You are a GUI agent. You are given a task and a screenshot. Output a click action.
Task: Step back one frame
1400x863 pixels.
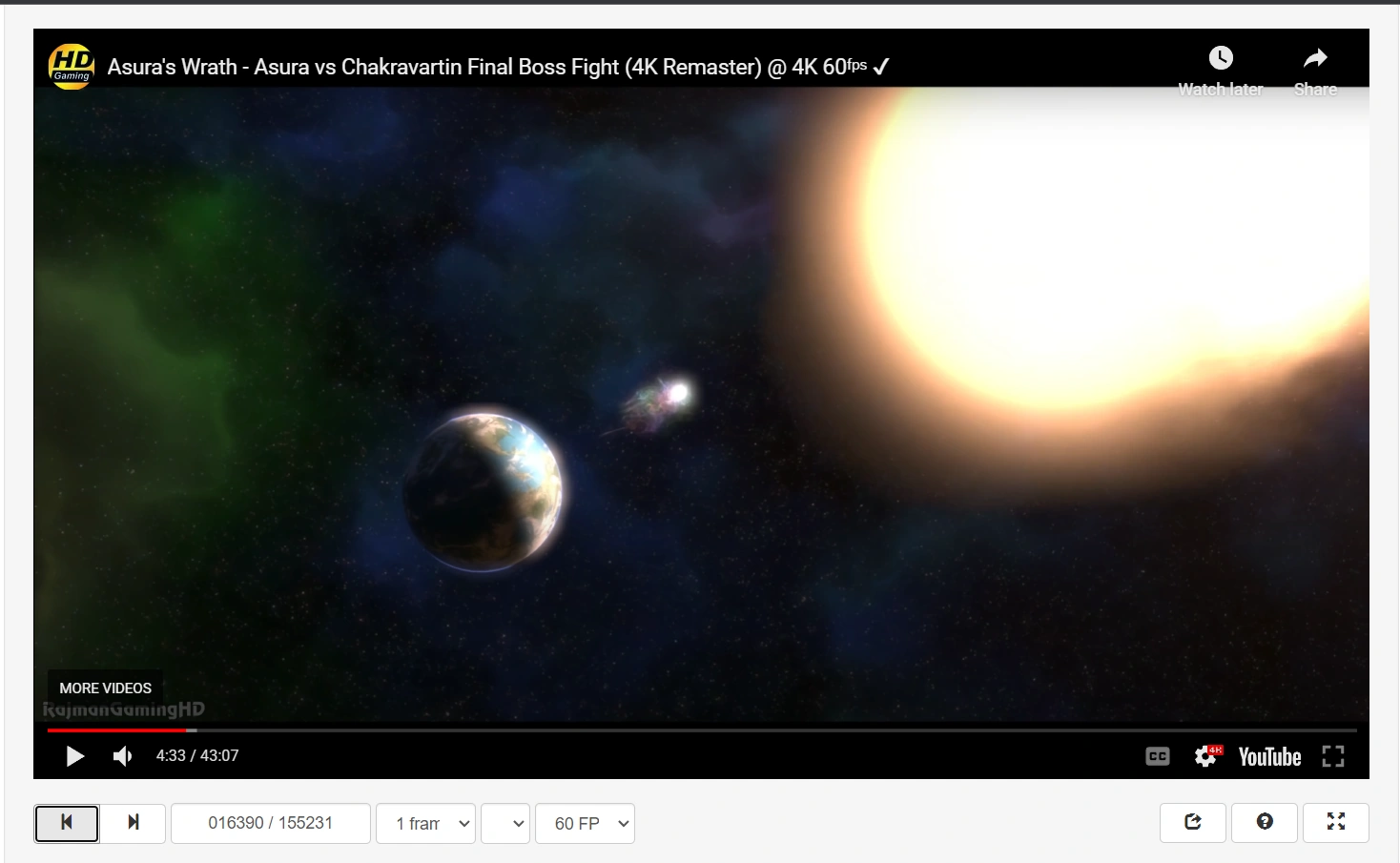click(x=67, y=824)
